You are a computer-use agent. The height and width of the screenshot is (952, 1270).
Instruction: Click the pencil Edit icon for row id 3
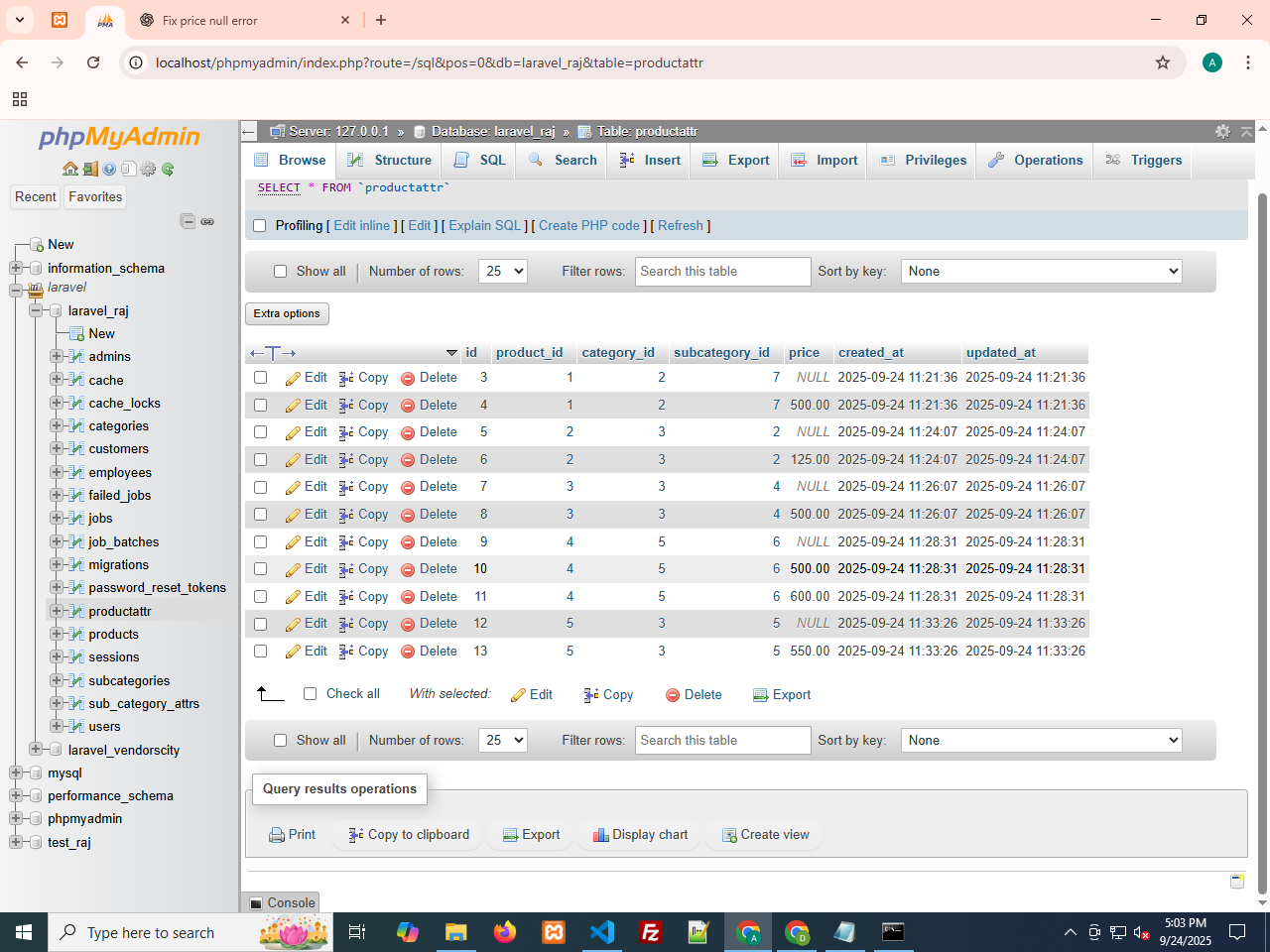(x=293, y=378)
